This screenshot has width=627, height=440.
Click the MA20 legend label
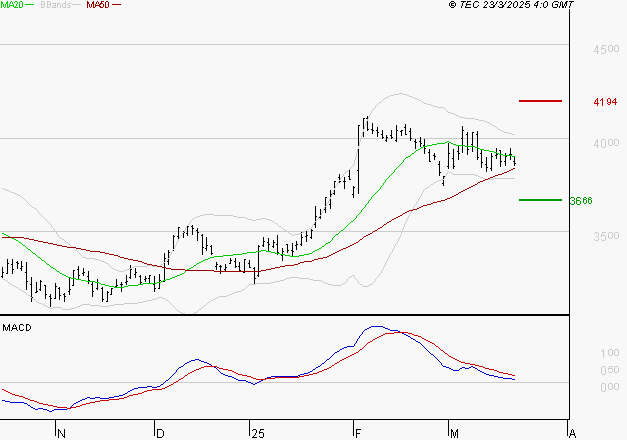12,5
